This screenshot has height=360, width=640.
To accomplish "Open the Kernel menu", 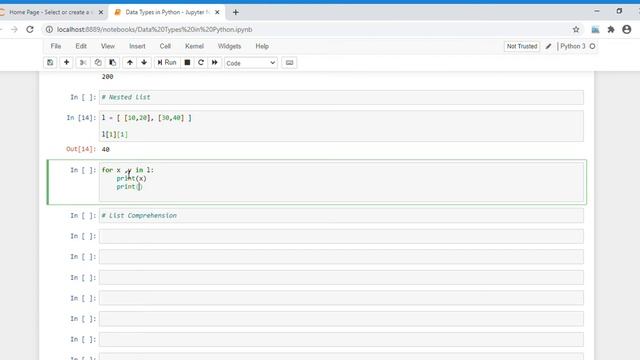I will (x=194, y=46).
